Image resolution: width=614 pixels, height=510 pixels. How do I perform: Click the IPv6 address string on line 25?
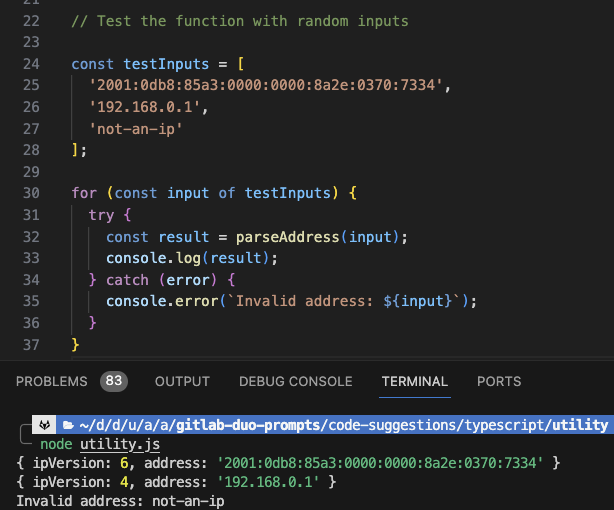[x=266, y=85]
